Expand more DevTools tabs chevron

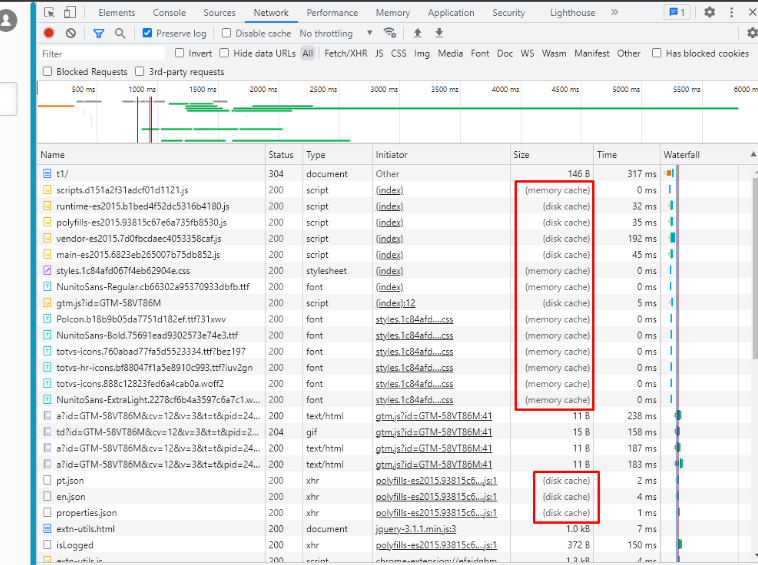coord(614,12)
